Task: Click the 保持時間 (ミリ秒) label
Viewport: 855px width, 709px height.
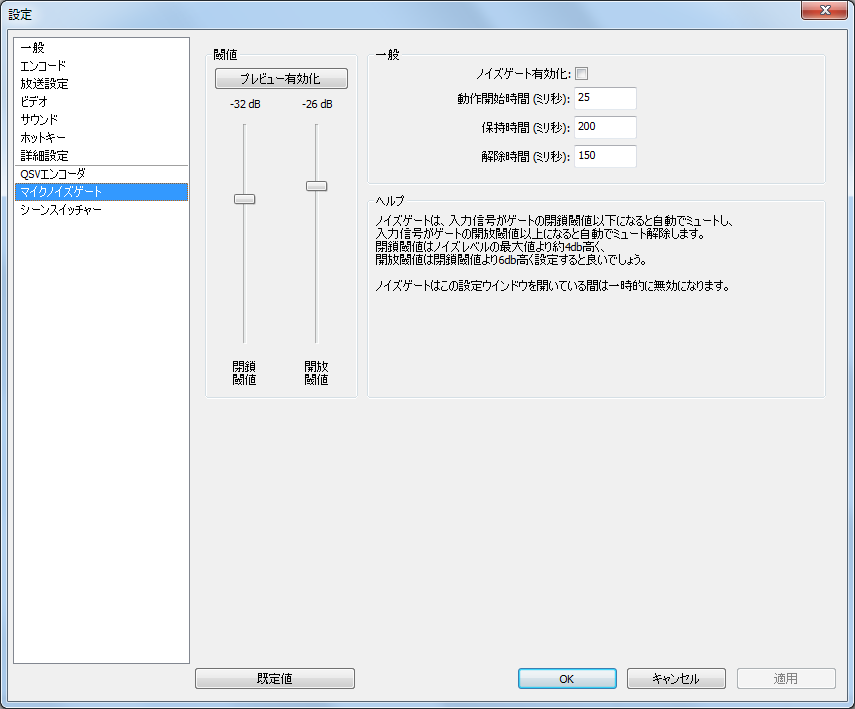Action: point(525,128)
